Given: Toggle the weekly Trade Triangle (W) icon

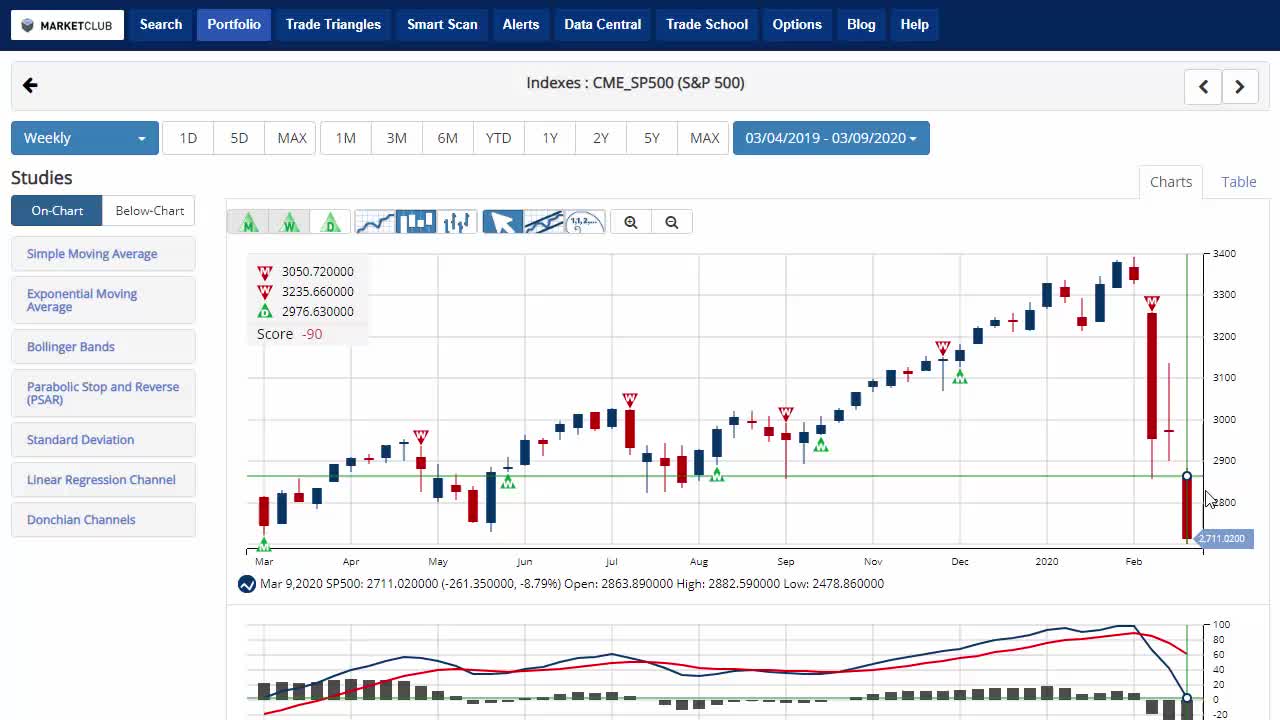Looking at the screenshot, I should (290, 222).
